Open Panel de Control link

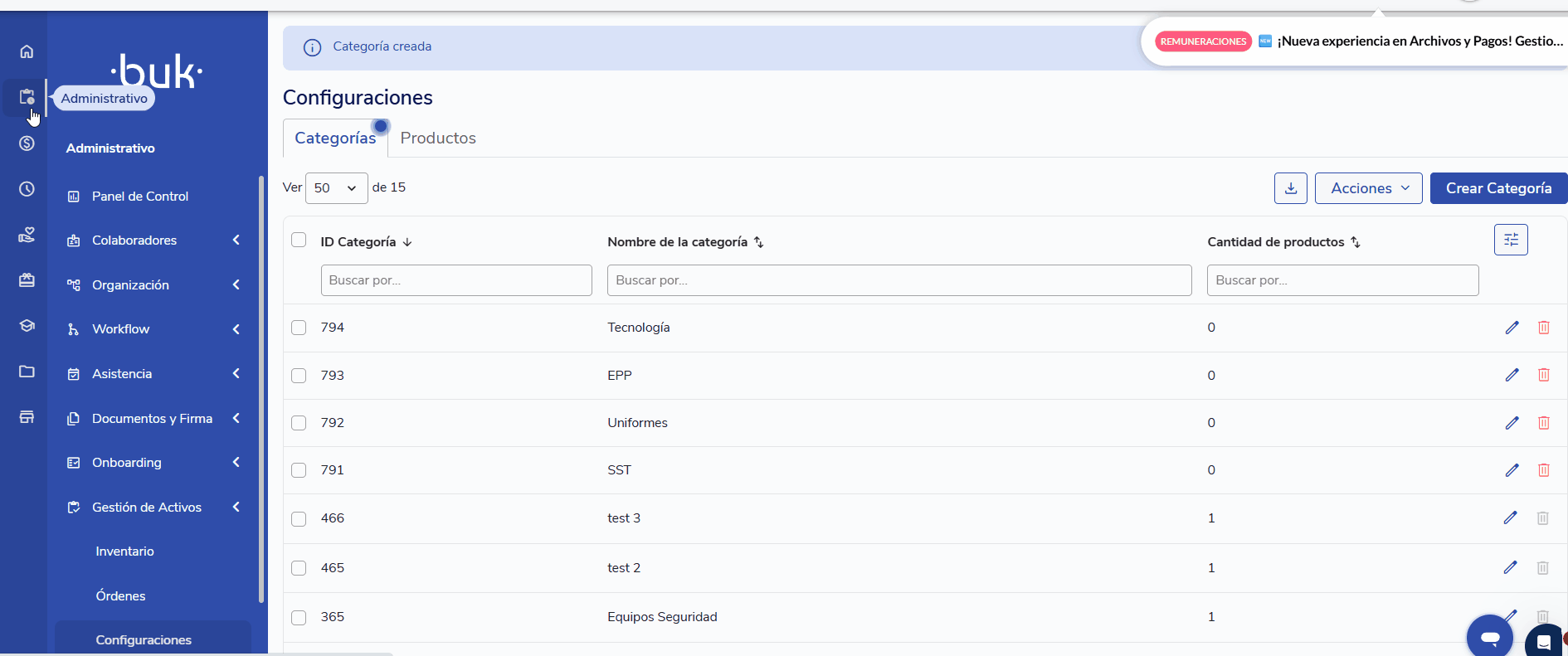pyautogui.click(x=139, y=197)
